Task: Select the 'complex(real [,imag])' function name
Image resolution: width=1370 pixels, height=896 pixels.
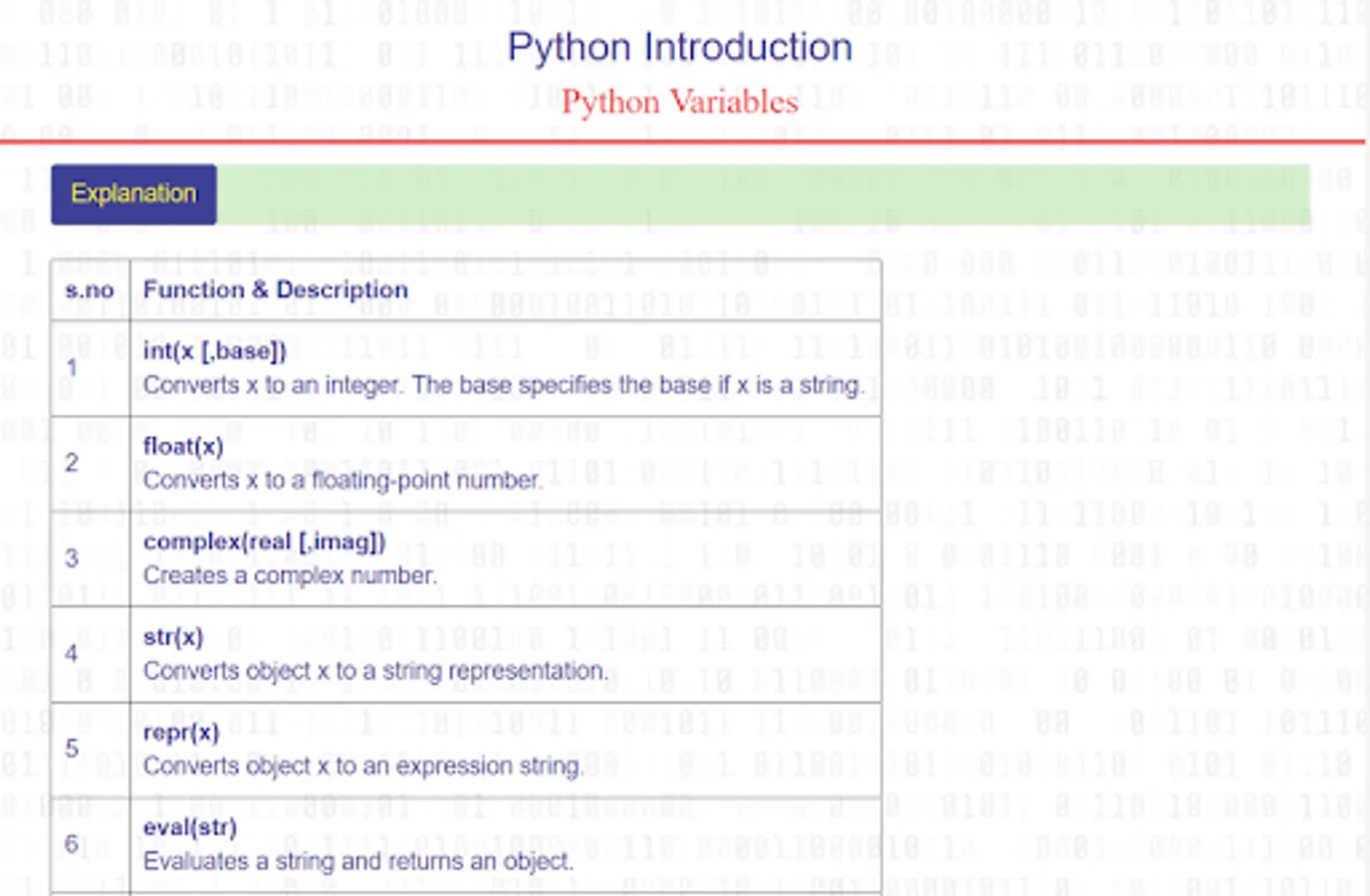Action: pyautogui.click(x=265, y=542)
